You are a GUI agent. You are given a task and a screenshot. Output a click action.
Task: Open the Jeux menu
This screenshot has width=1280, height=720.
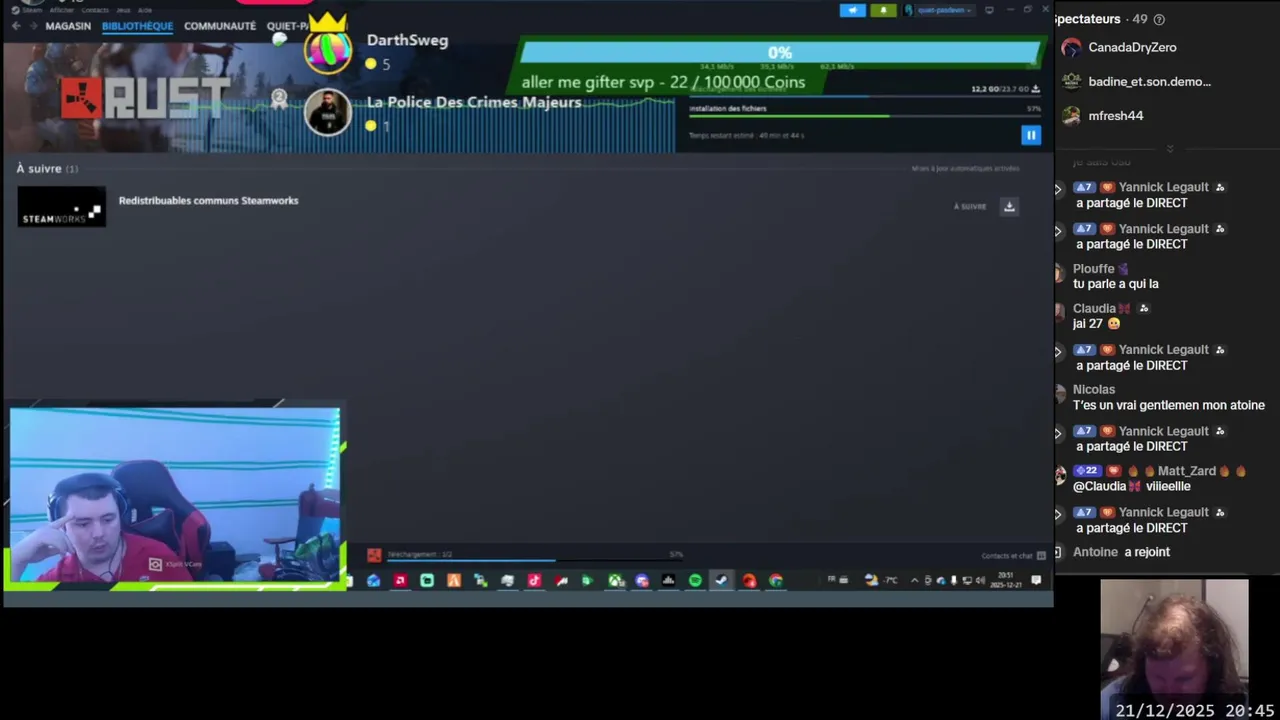tap(123, 10)
